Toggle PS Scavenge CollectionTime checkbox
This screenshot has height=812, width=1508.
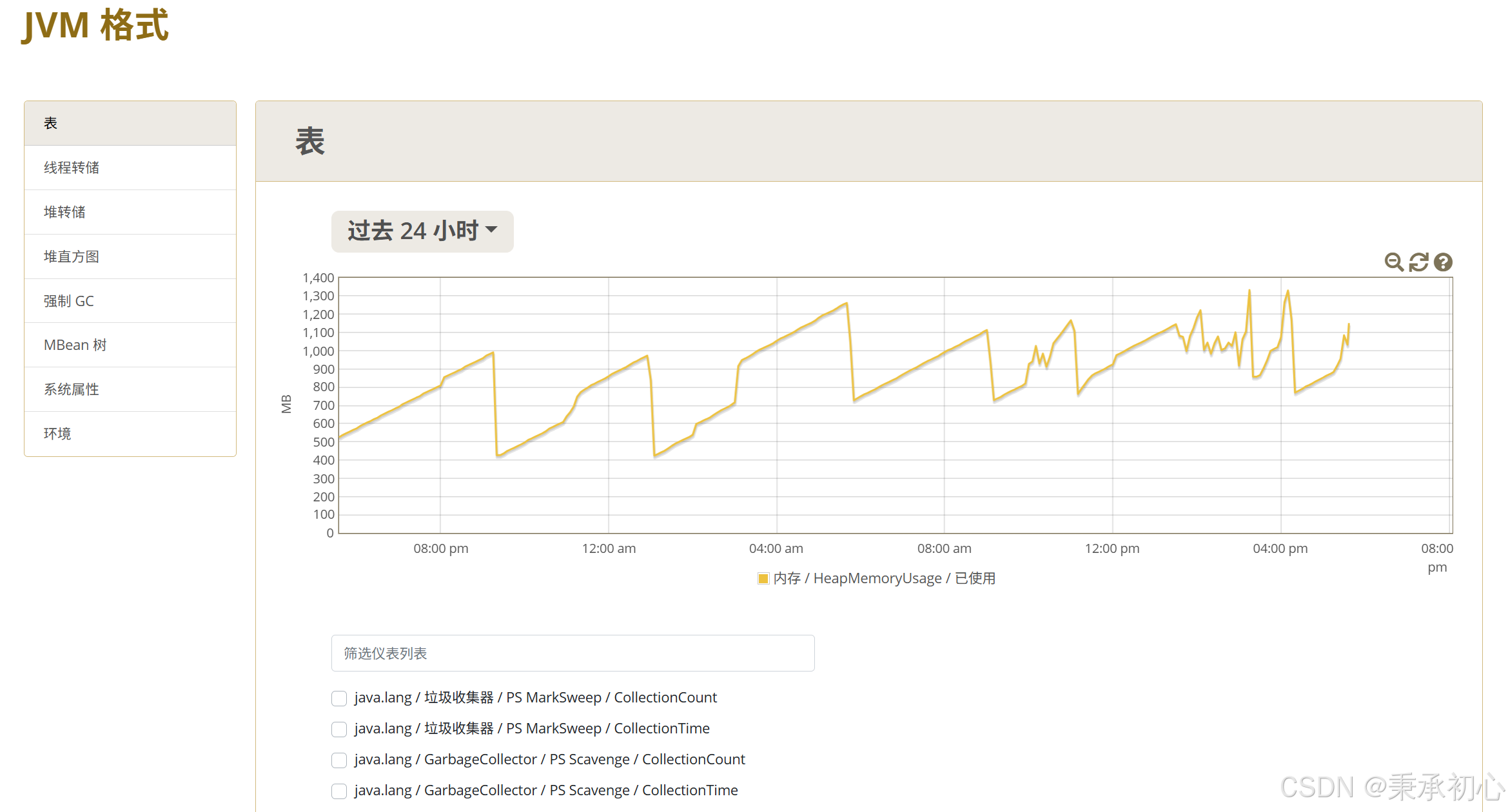[339, 791]
